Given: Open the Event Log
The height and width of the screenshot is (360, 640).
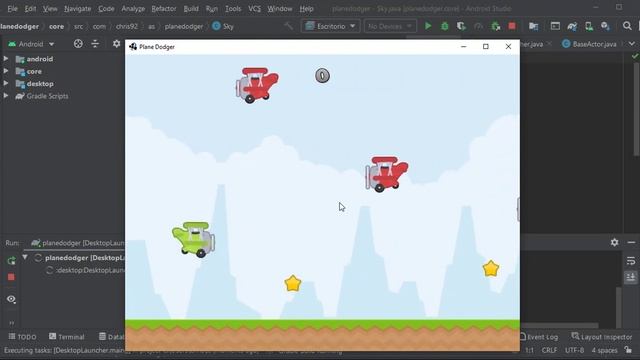Looking at the screenshot, I should click(x=538, y=337).
